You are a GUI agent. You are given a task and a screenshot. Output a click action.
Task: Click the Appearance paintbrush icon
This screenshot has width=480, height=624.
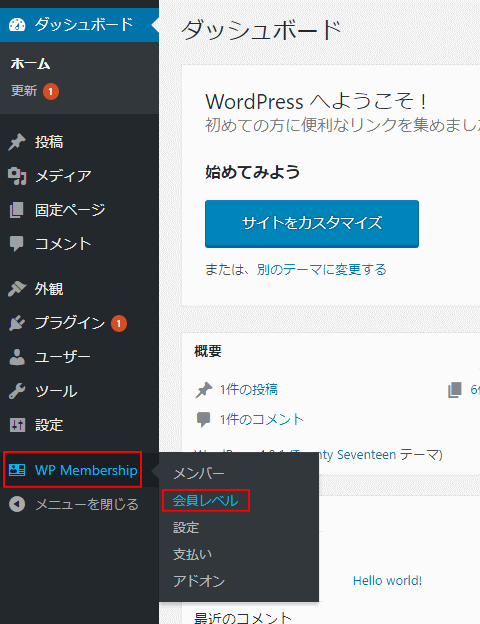17,289
